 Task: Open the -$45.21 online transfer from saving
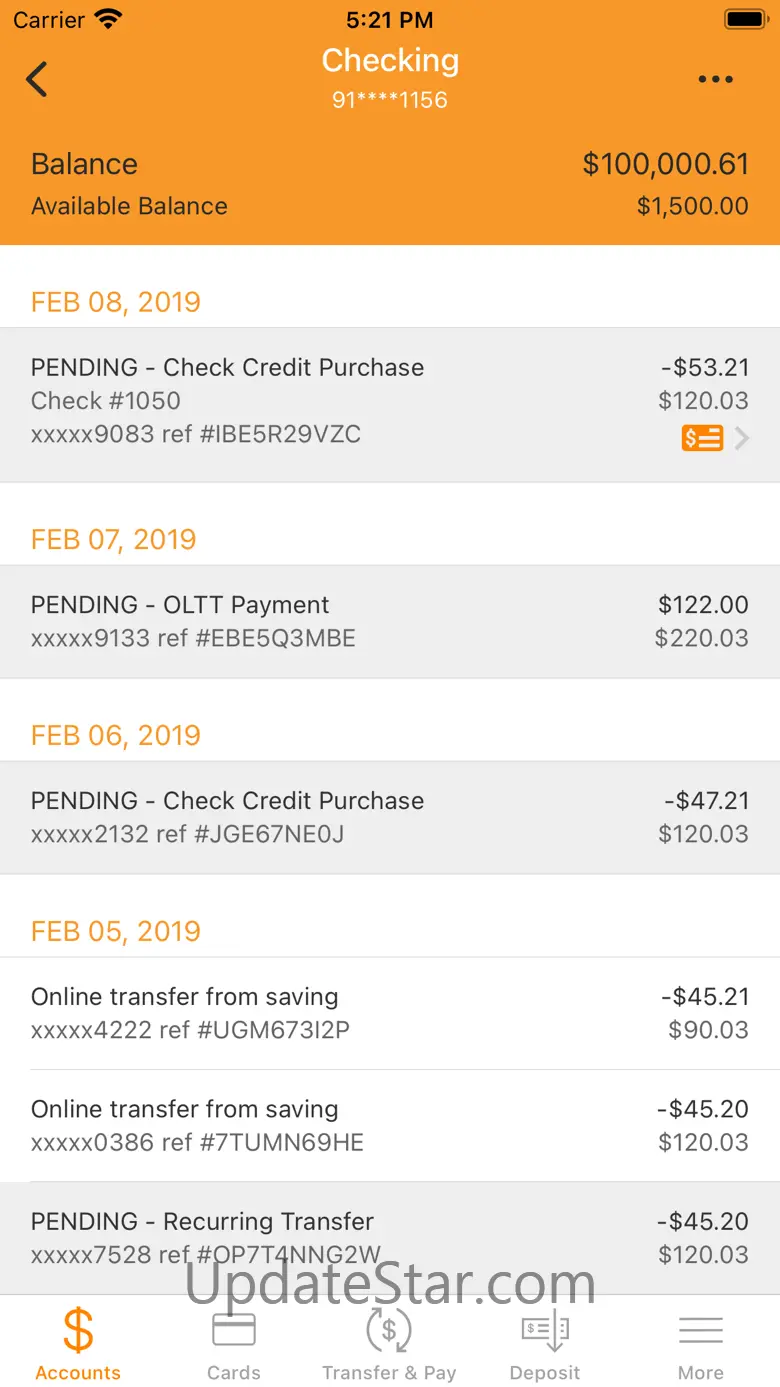coord(390,1013)
